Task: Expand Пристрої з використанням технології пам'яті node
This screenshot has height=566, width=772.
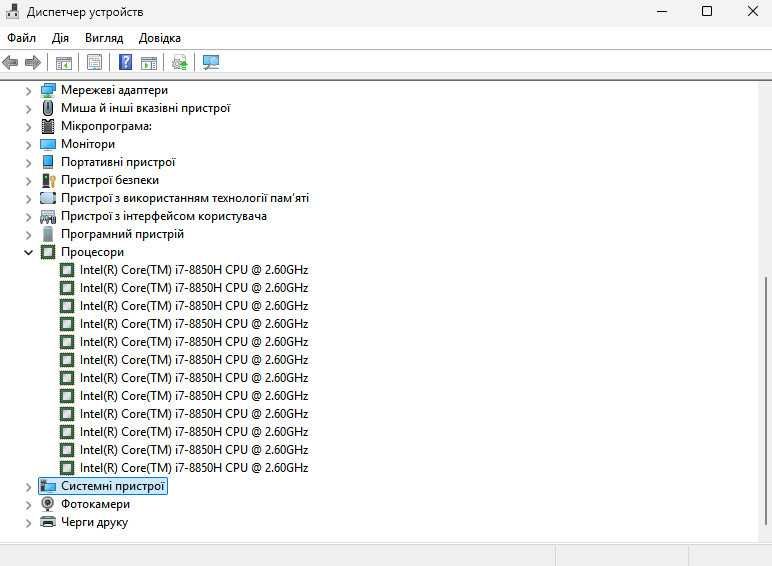Action: click(x=28, y=199)
